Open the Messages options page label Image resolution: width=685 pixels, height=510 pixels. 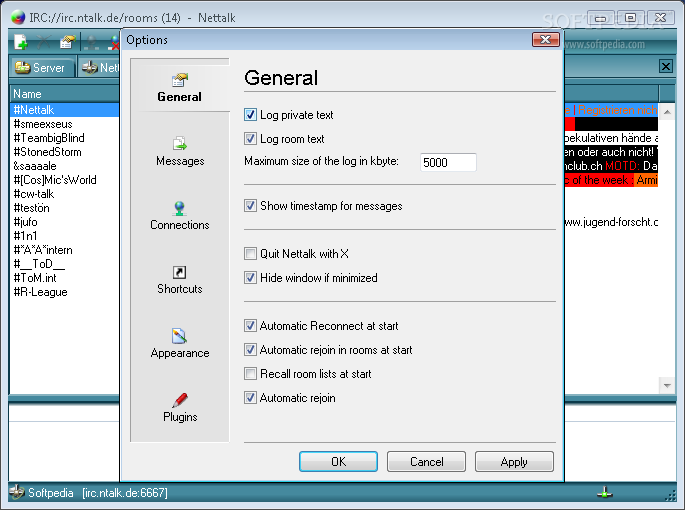click(x=180, y=161)
